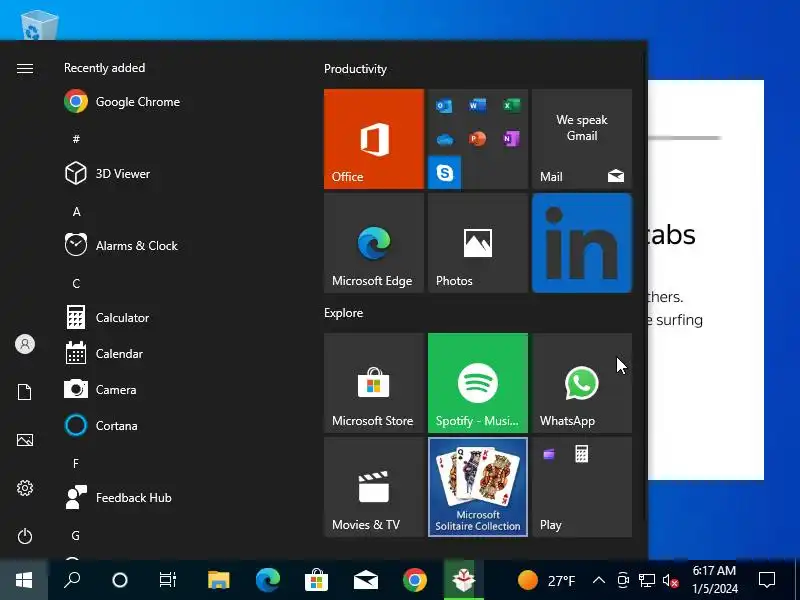The height and width of the screenshot is (600, 800).
Task: Open Recycle Bin on desktop
Action: (x=39, y=26)
